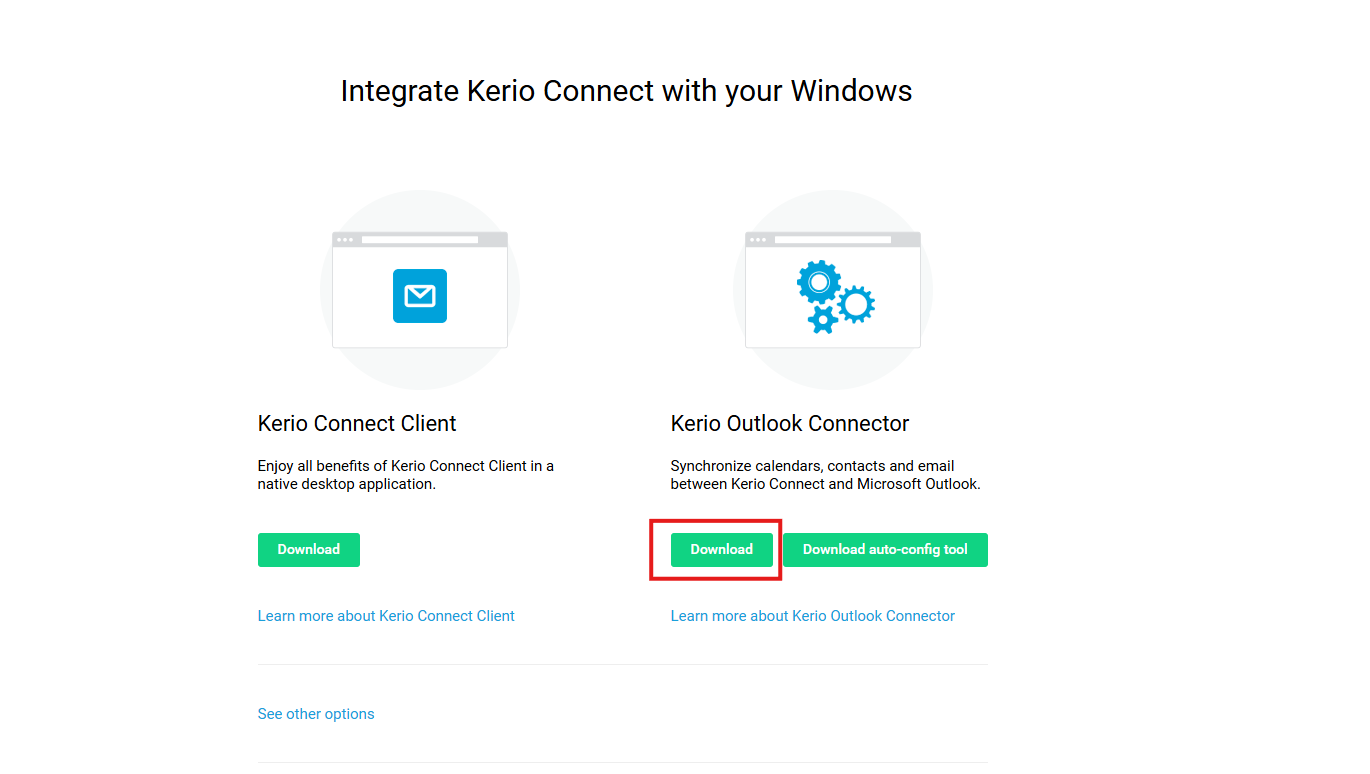1370x774 pixels.
Task: Click the Kerio Connect Client title
Action: 357,424
